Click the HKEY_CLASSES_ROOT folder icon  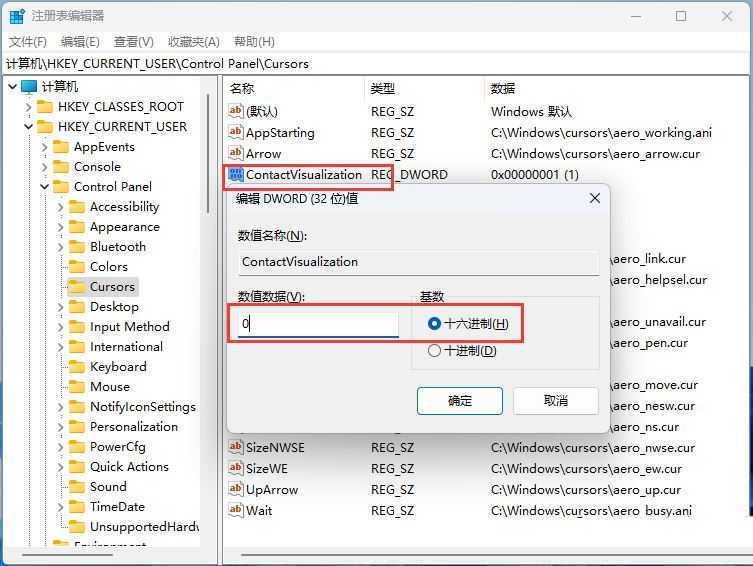coord(45,107)
